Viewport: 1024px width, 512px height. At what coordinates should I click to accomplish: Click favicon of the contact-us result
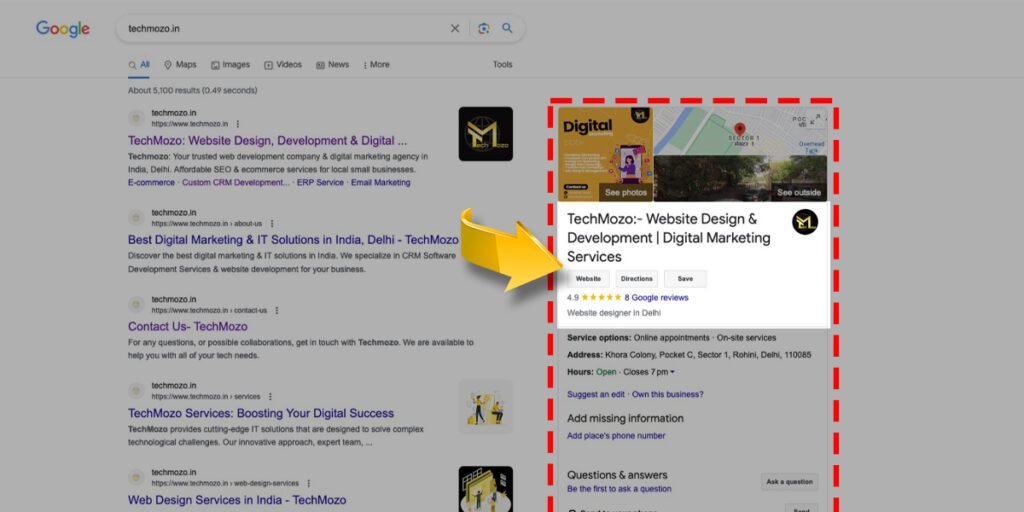(x=136, y=304)
